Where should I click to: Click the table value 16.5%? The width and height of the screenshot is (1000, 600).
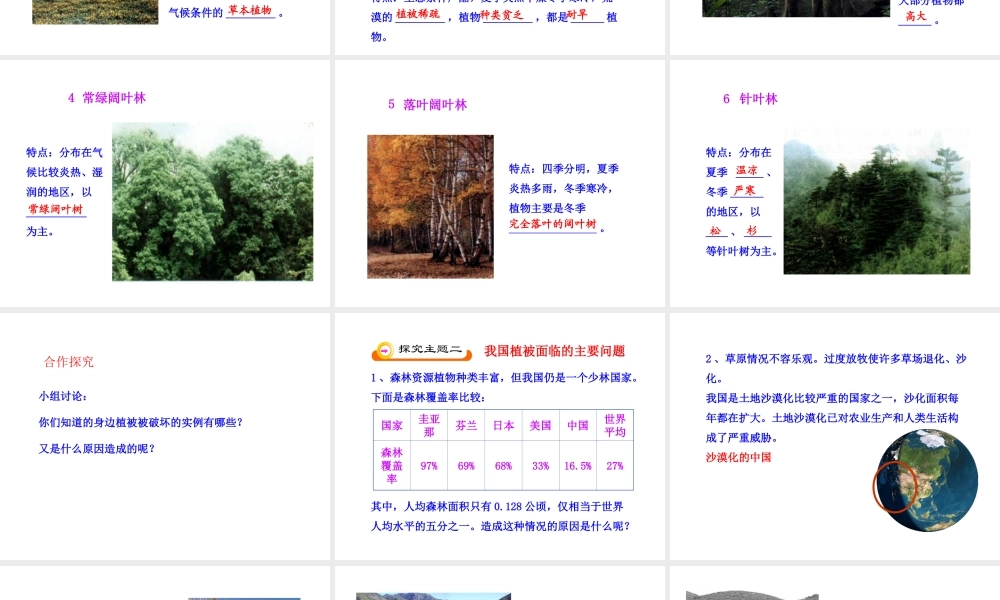578,466
